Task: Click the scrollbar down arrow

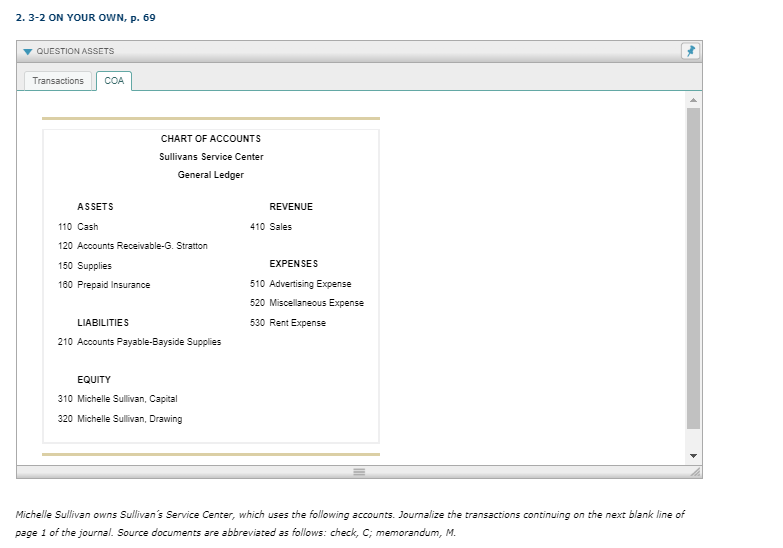Action: pos(693,456)
